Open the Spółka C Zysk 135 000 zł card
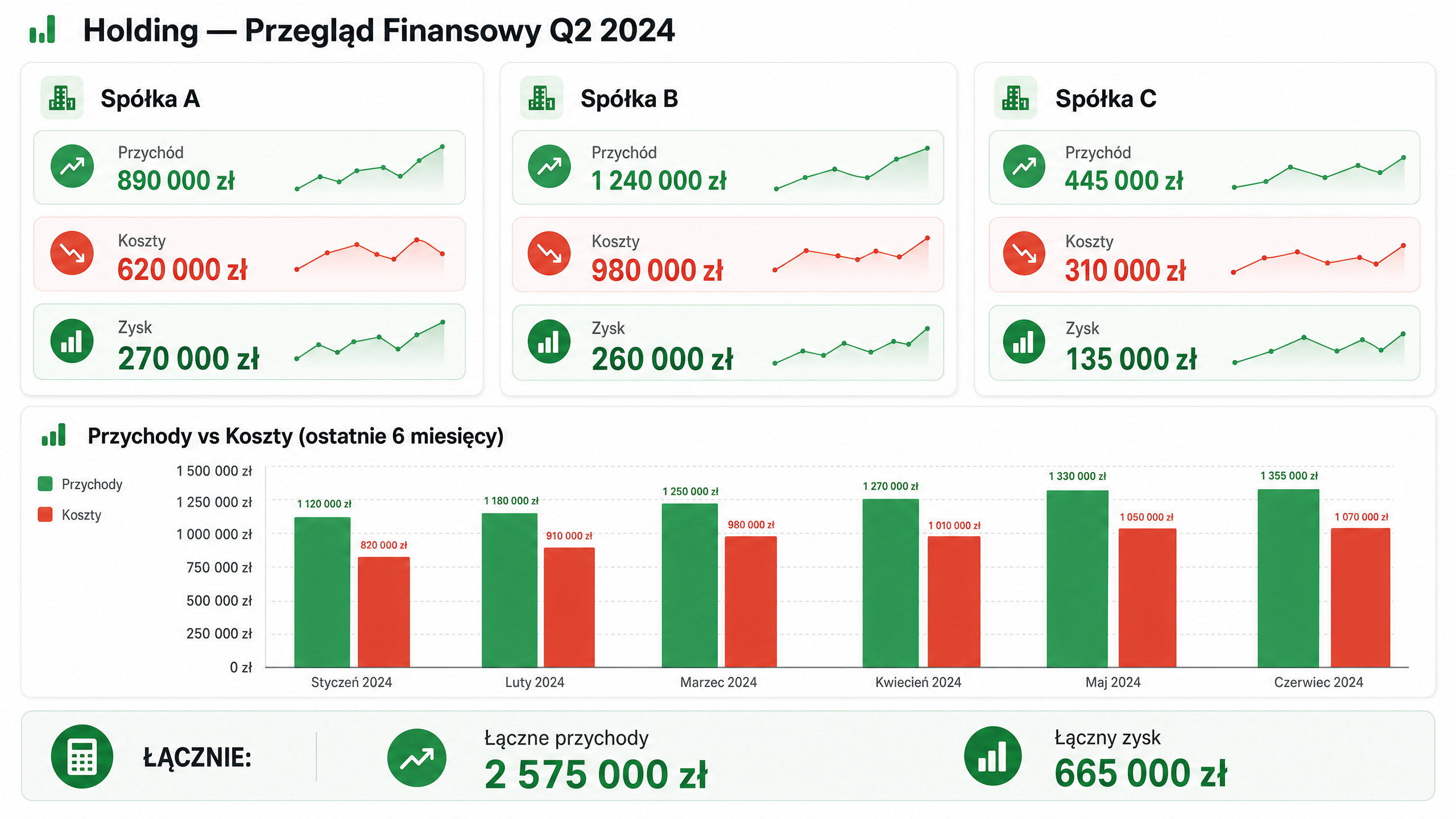 coord(1205,343)
